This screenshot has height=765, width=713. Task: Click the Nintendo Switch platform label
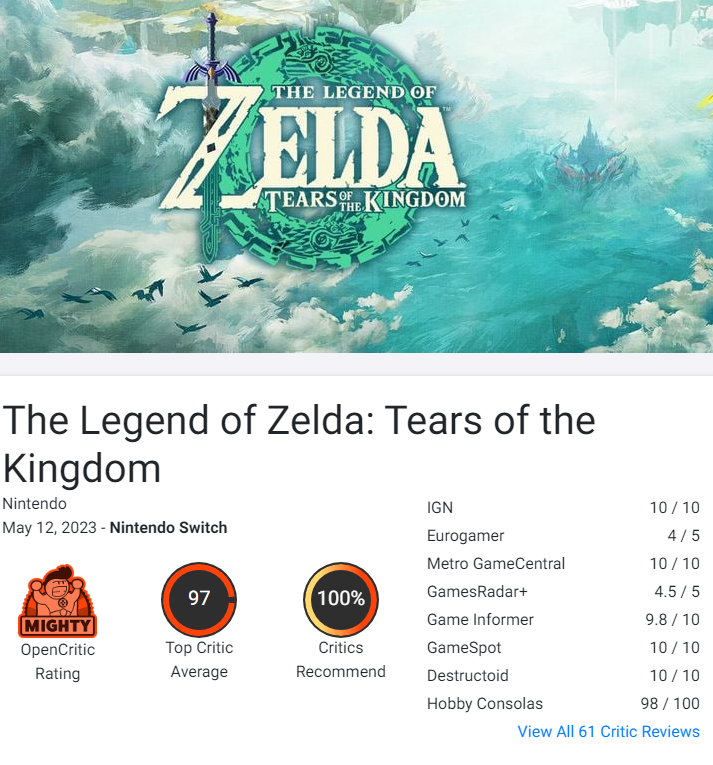[168, 527]
